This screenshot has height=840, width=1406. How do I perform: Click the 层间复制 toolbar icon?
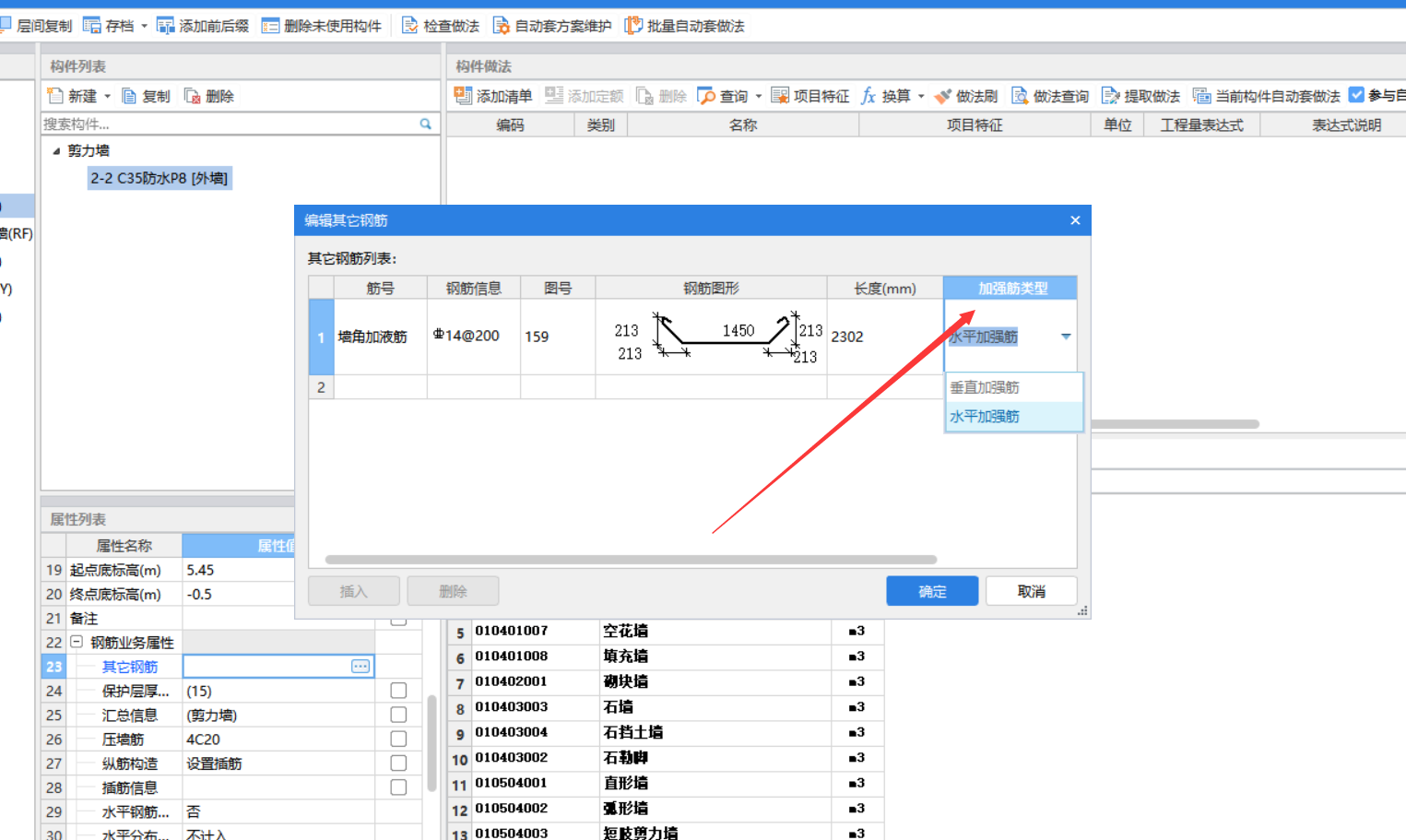click(5, 25)
